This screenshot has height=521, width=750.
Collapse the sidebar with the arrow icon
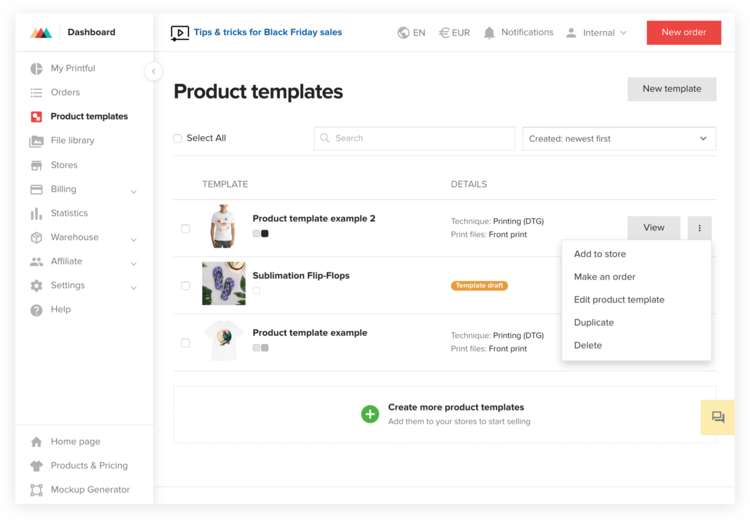(153, 71)
